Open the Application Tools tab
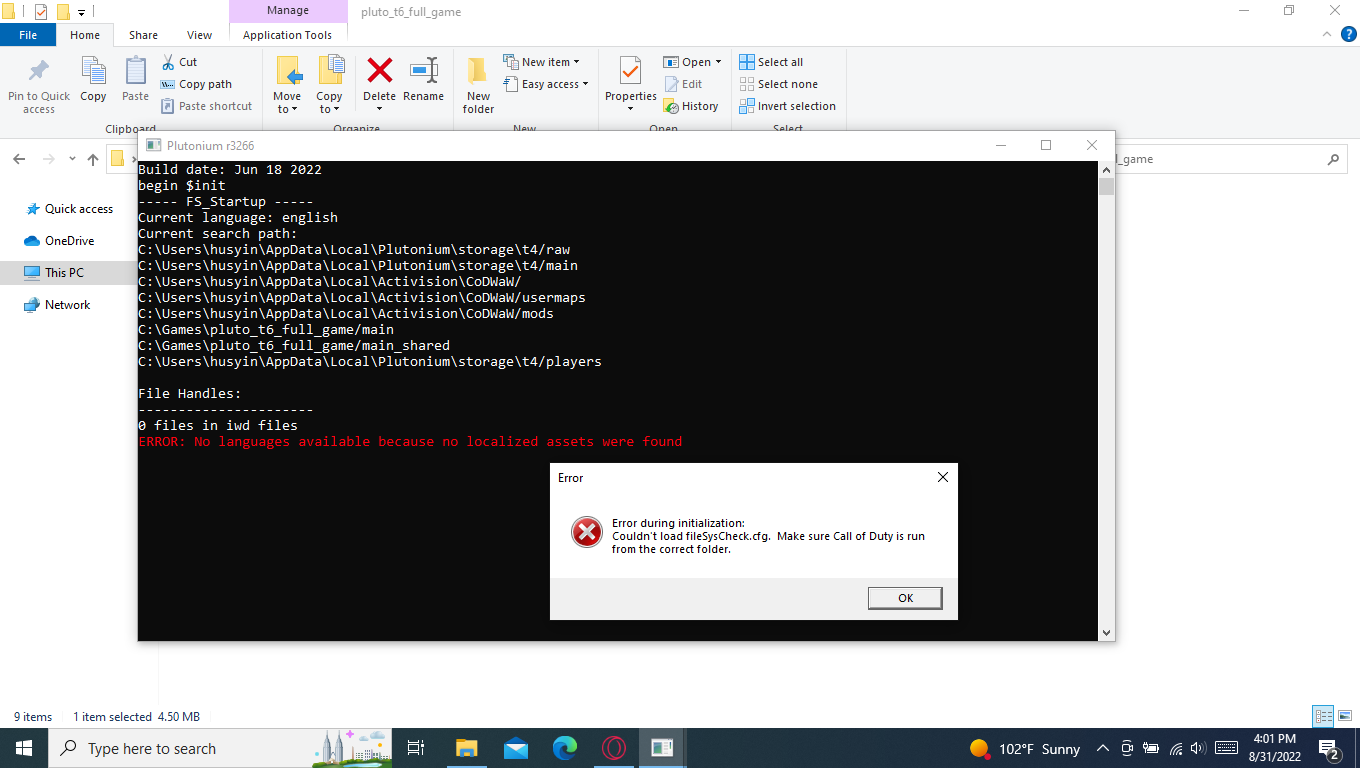 coord(287,35)
